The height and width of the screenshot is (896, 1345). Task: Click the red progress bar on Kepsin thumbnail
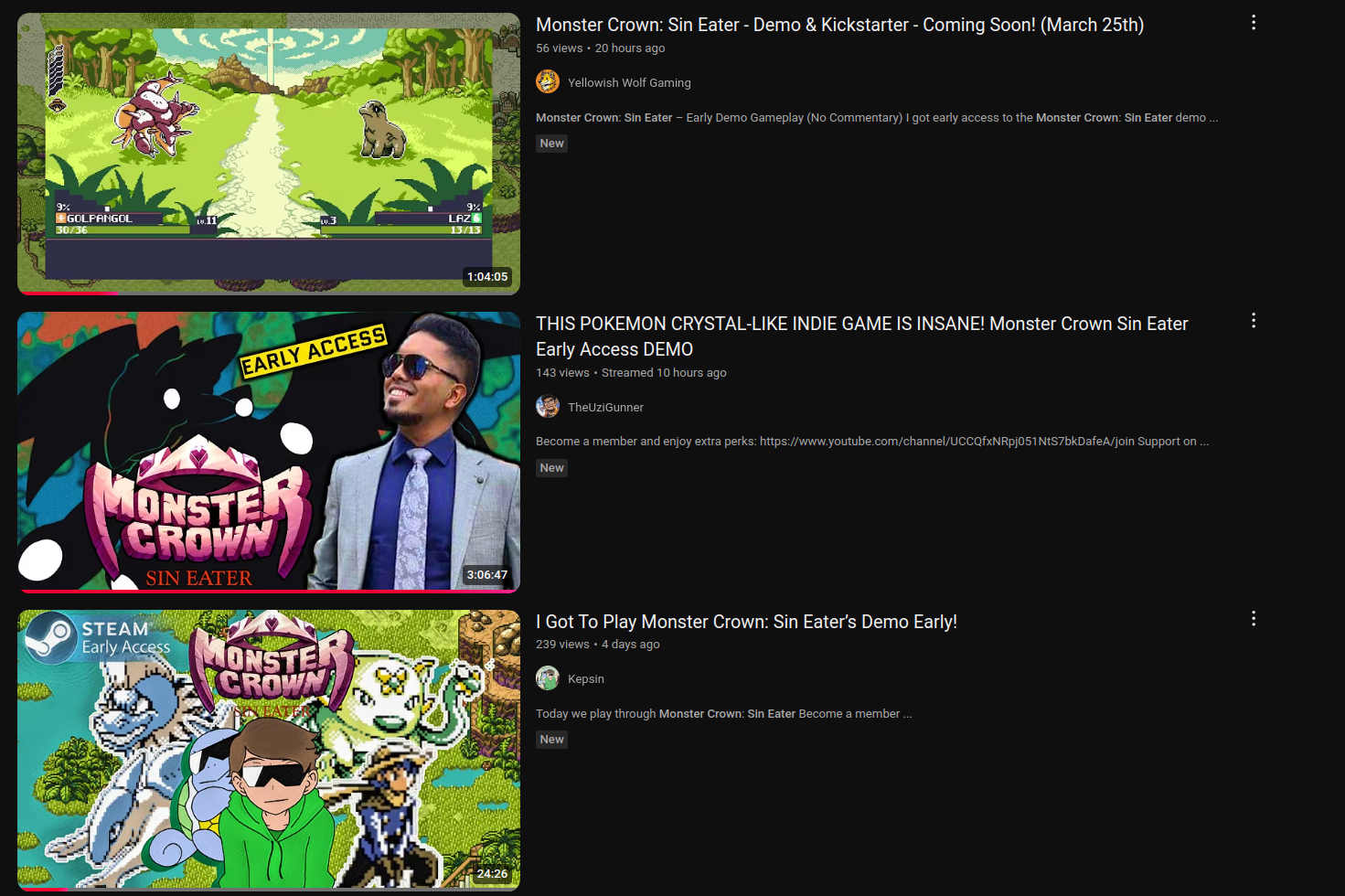coord(43,890)
